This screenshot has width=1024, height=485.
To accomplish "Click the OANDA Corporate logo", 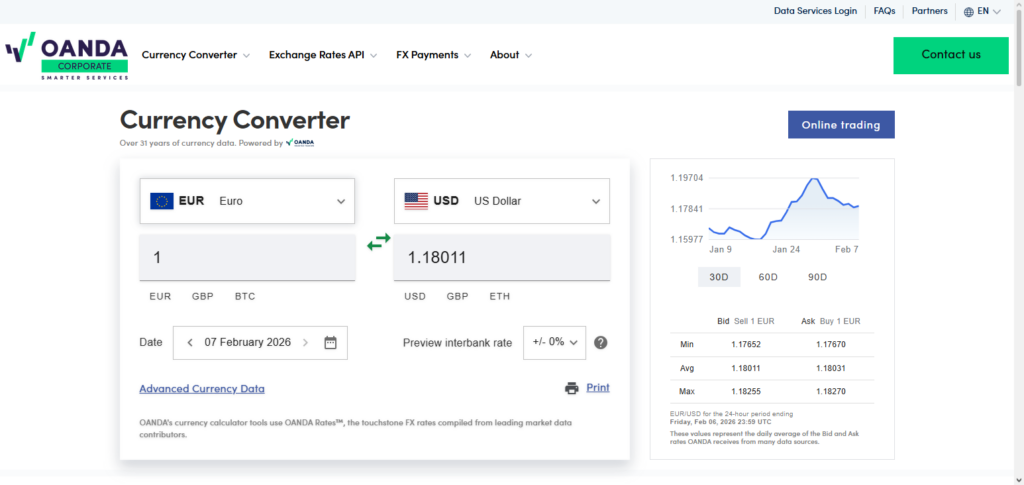I will tap(67, 55).
